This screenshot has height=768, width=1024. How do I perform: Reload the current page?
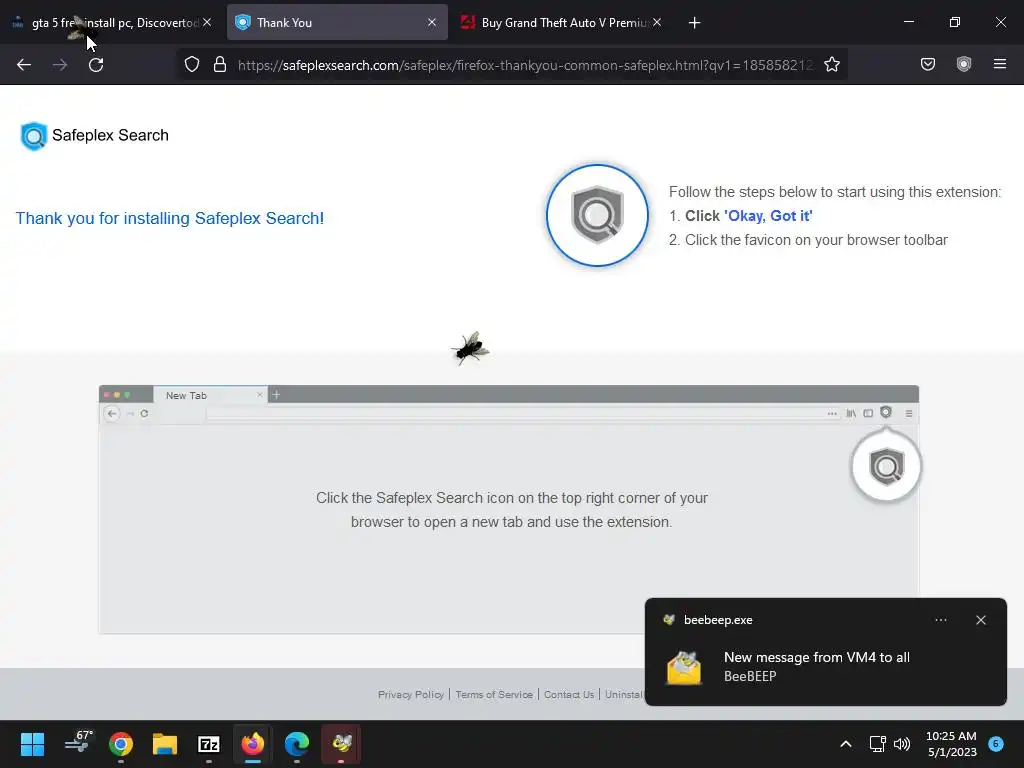(96, 65)
